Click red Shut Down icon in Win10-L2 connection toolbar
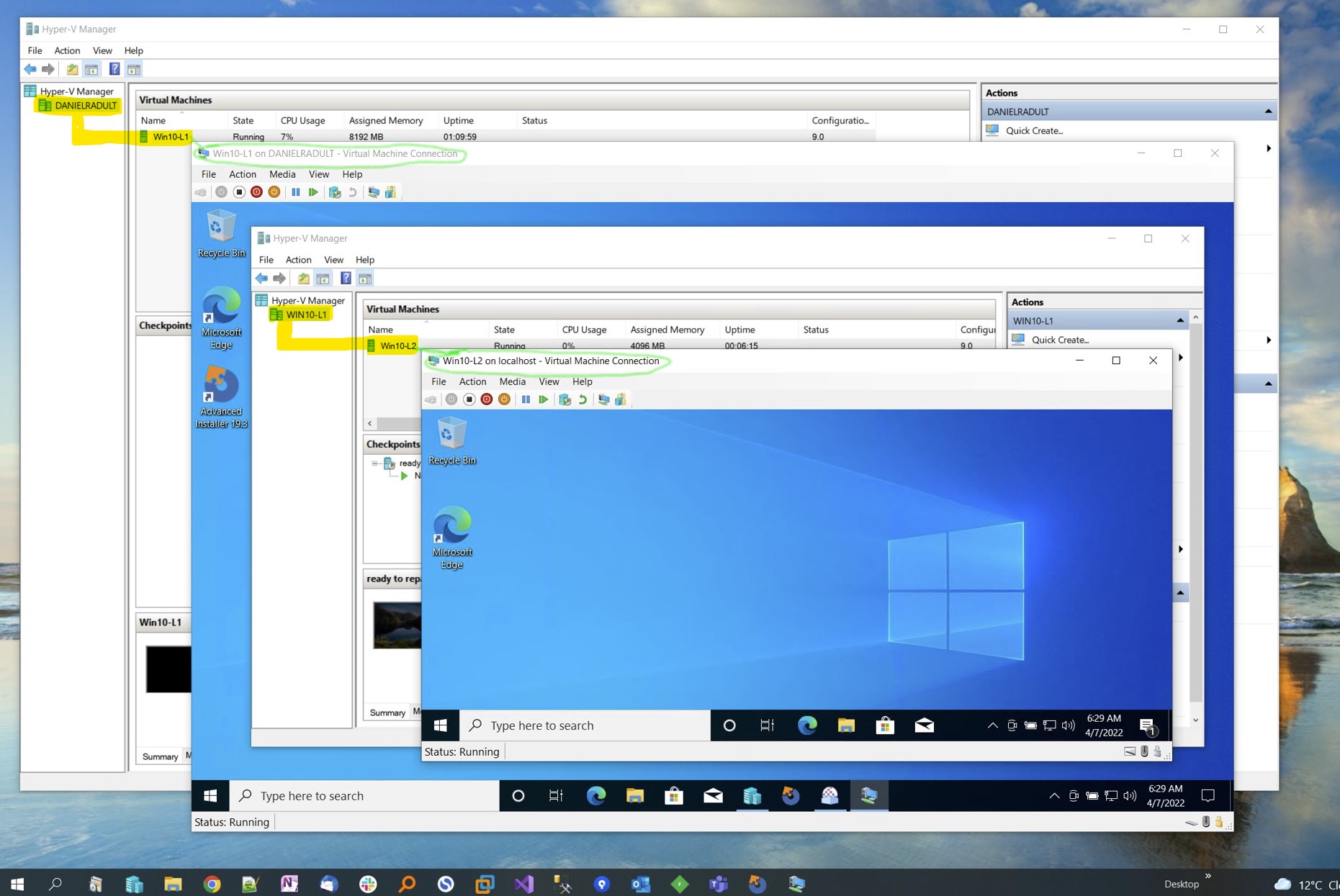This screenshot has height=896, width=1340. click(x=487, y=399)
